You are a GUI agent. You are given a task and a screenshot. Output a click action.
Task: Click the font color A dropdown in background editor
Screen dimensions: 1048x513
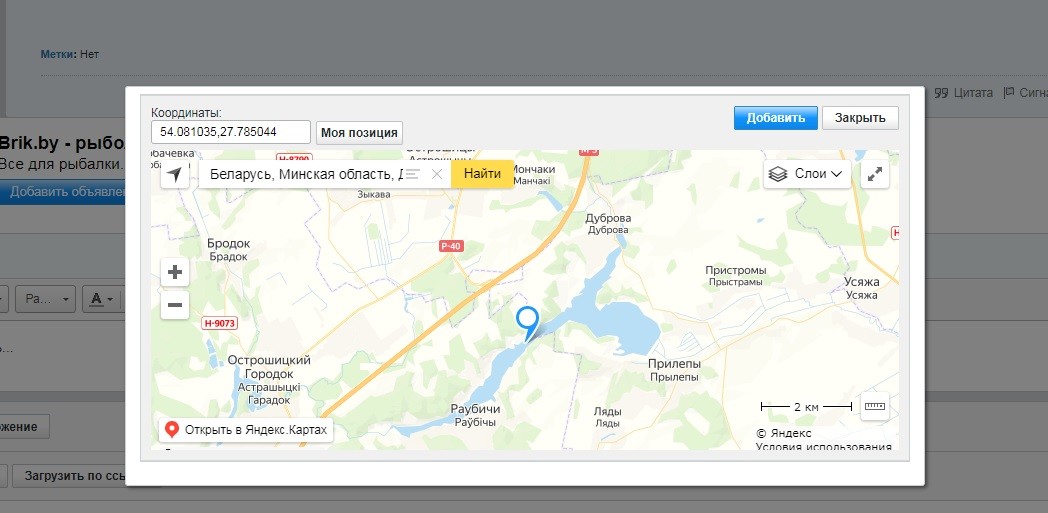(102, 299)
